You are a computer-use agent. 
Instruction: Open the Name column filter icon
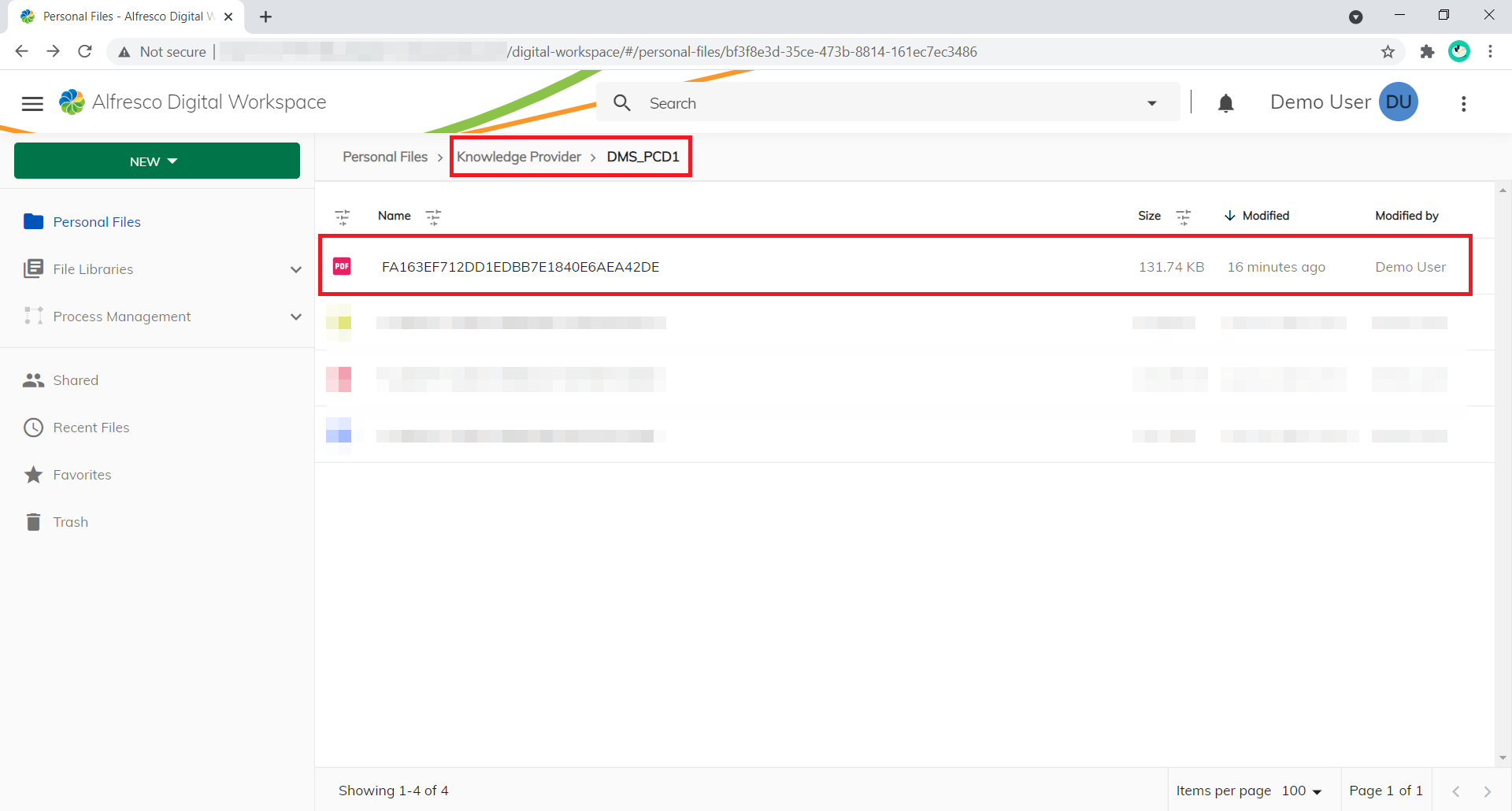coord(433,217)
